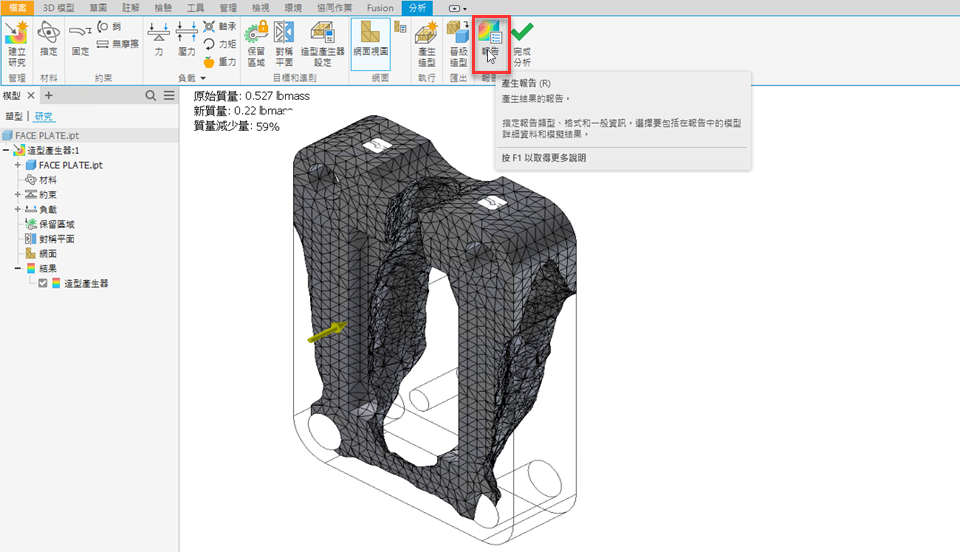The width and height of the screenshot is (960, 552).
Task: Switch to the Fusion tab
Action: tap(380, 8)
